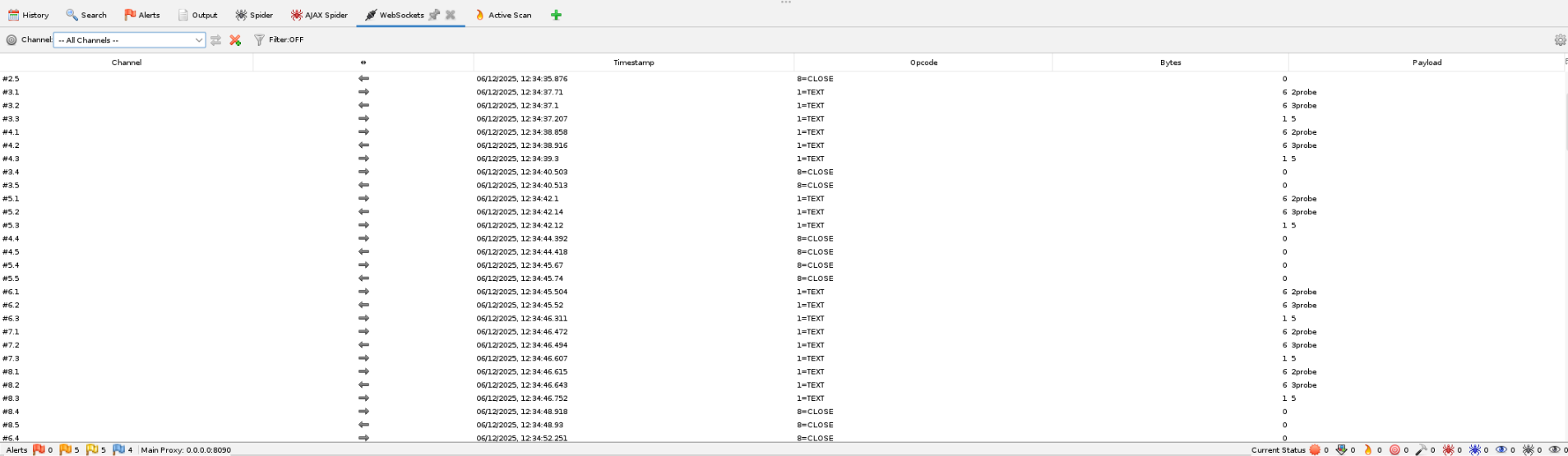Viewport: 1568px width, 456px height.
Task: Click the 3probe payload in row #5.2
Action: pyautogui.click(x=1304, y=212)
